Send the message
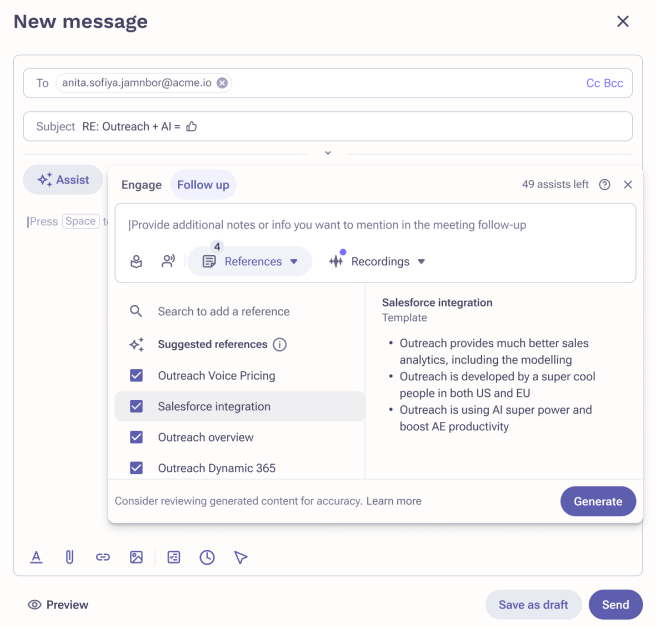Viewport: 656px width, 626px height. tap(615, 605)
